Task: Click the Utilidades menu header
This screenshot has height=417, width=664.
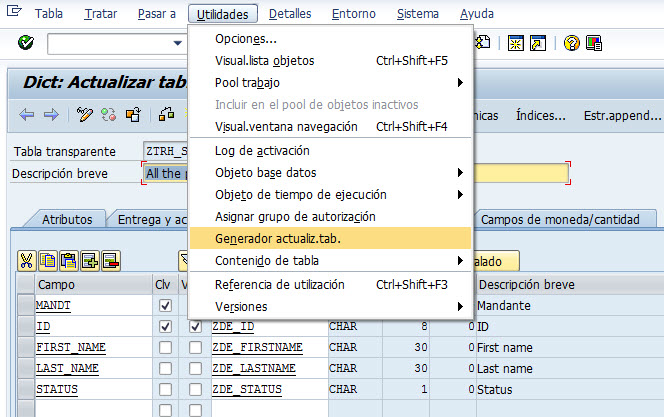Action: [223, 14]
